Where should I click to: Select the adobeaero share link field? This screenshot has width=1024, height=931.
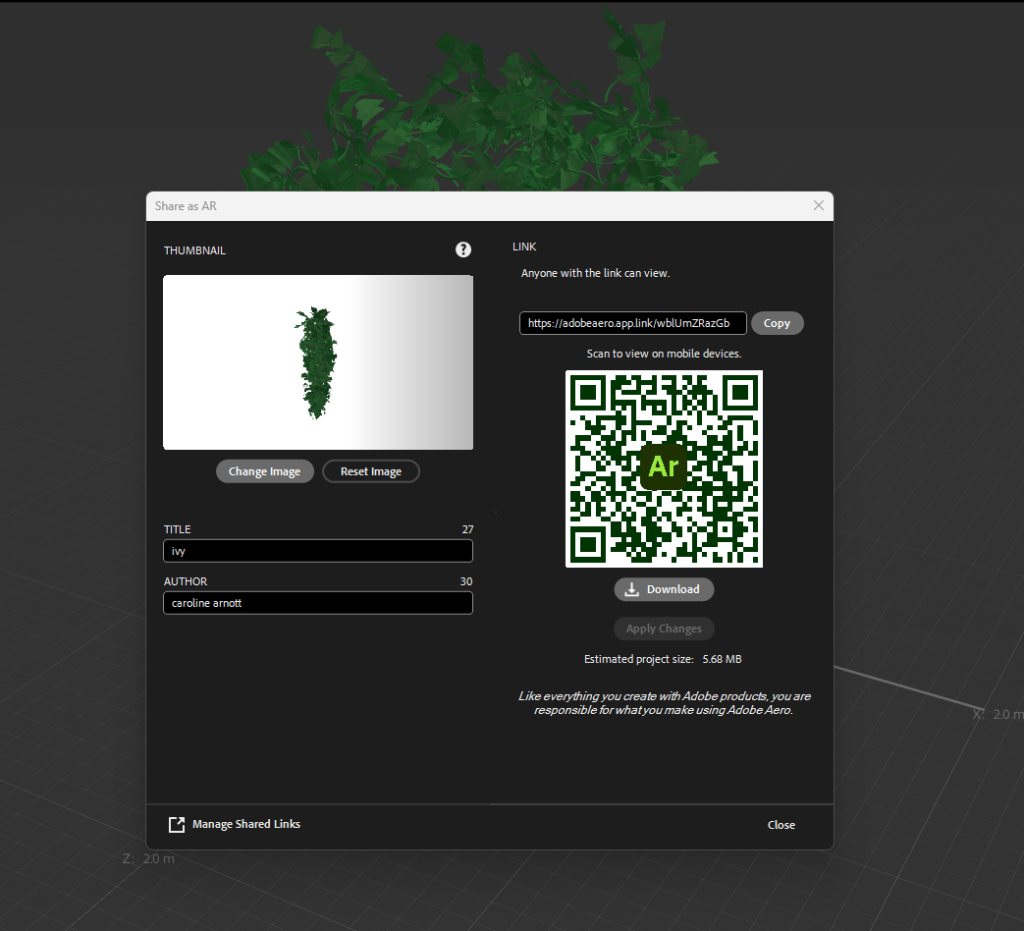633,323
